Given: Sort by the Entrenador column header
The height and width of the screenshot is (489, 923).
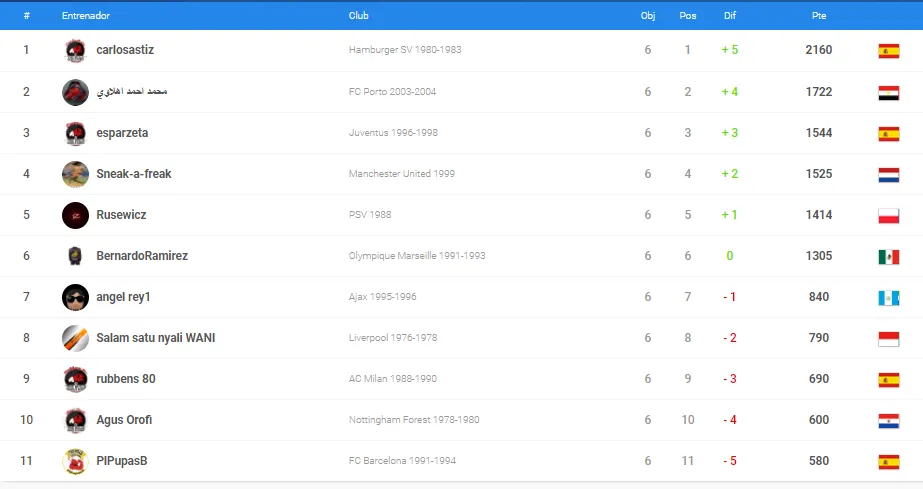Looking at the screenshot, I should point(86,16).
